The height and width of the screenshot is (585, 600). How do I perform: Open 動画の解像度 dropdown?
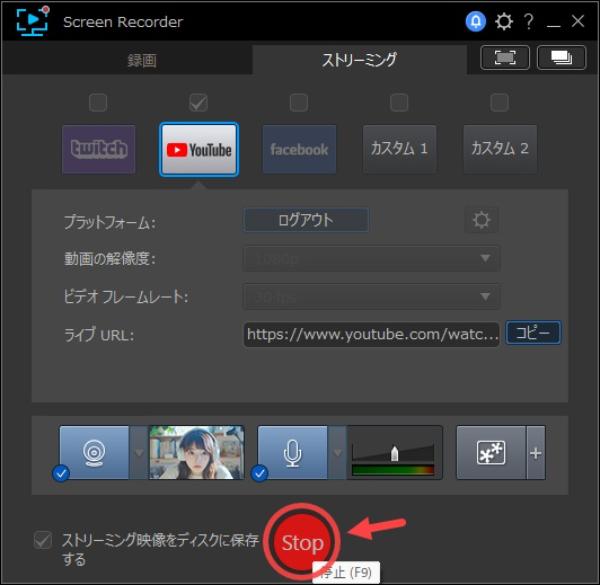(372, 259)
